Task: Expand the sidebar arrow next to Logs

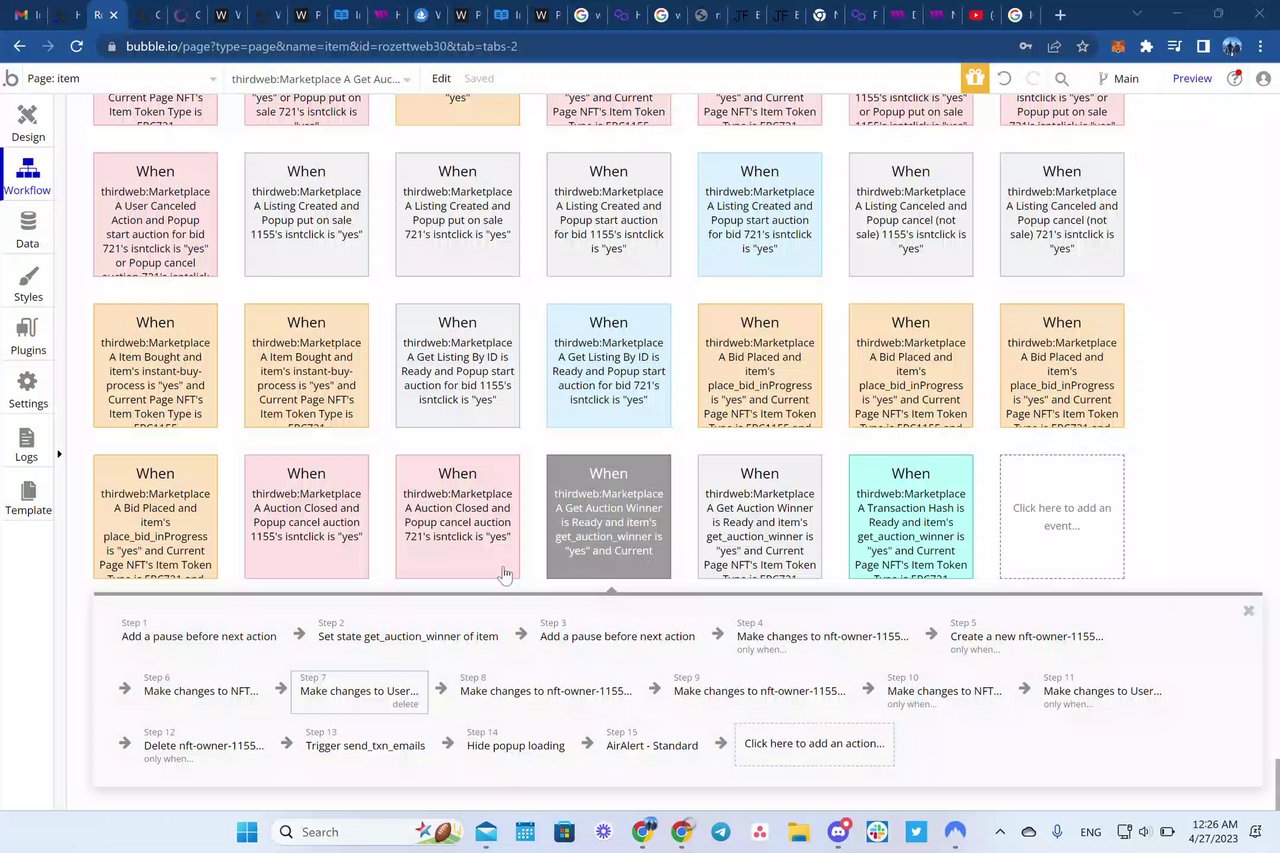Action: (59, 455)
